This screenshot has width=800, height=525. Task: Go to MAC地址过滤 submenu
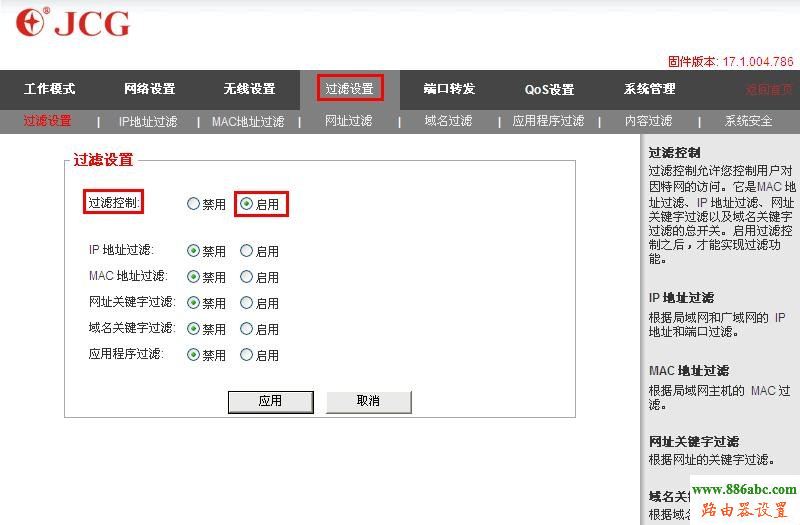(248, 121)
